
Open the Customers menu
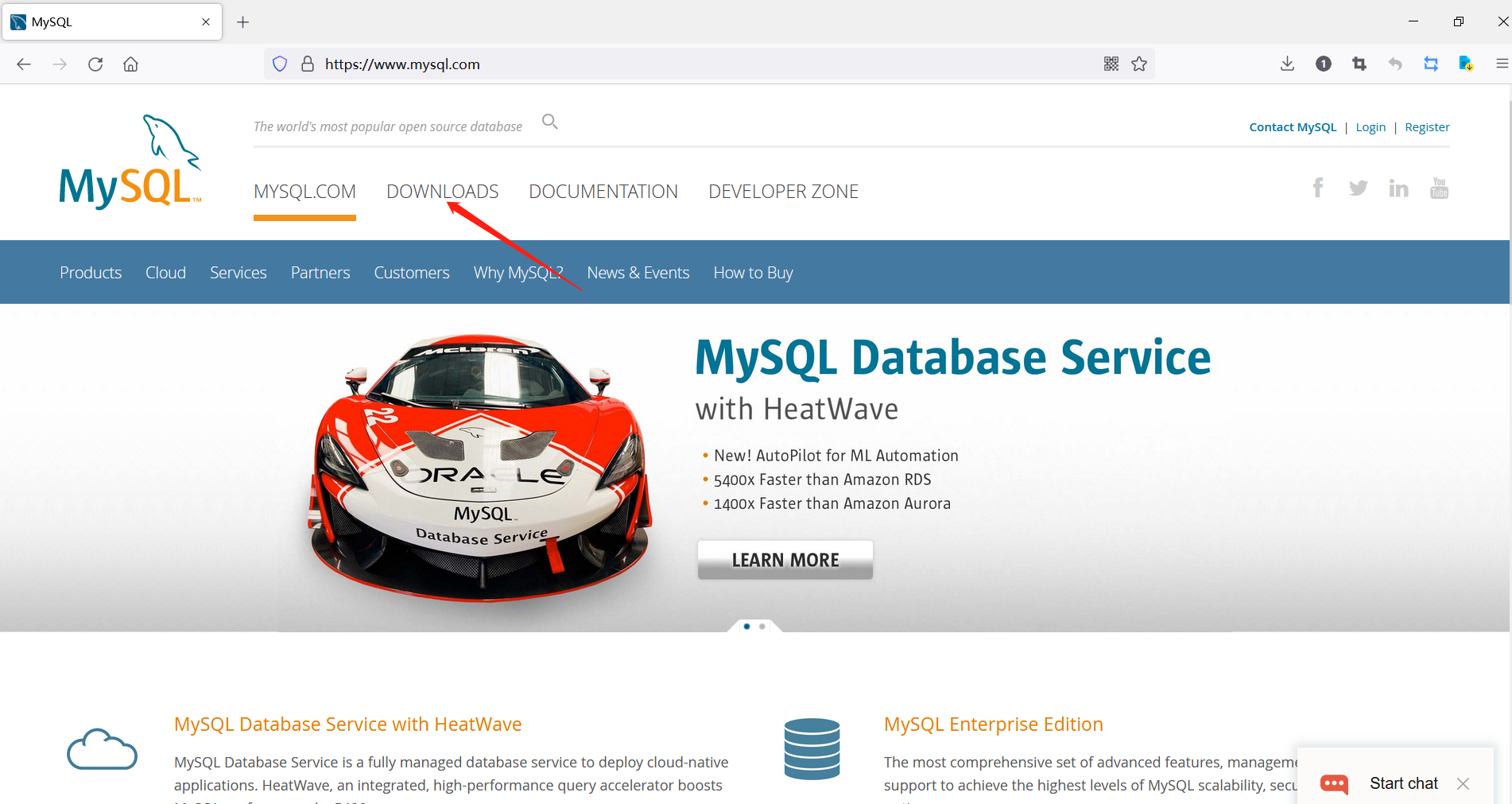(412, 273)
